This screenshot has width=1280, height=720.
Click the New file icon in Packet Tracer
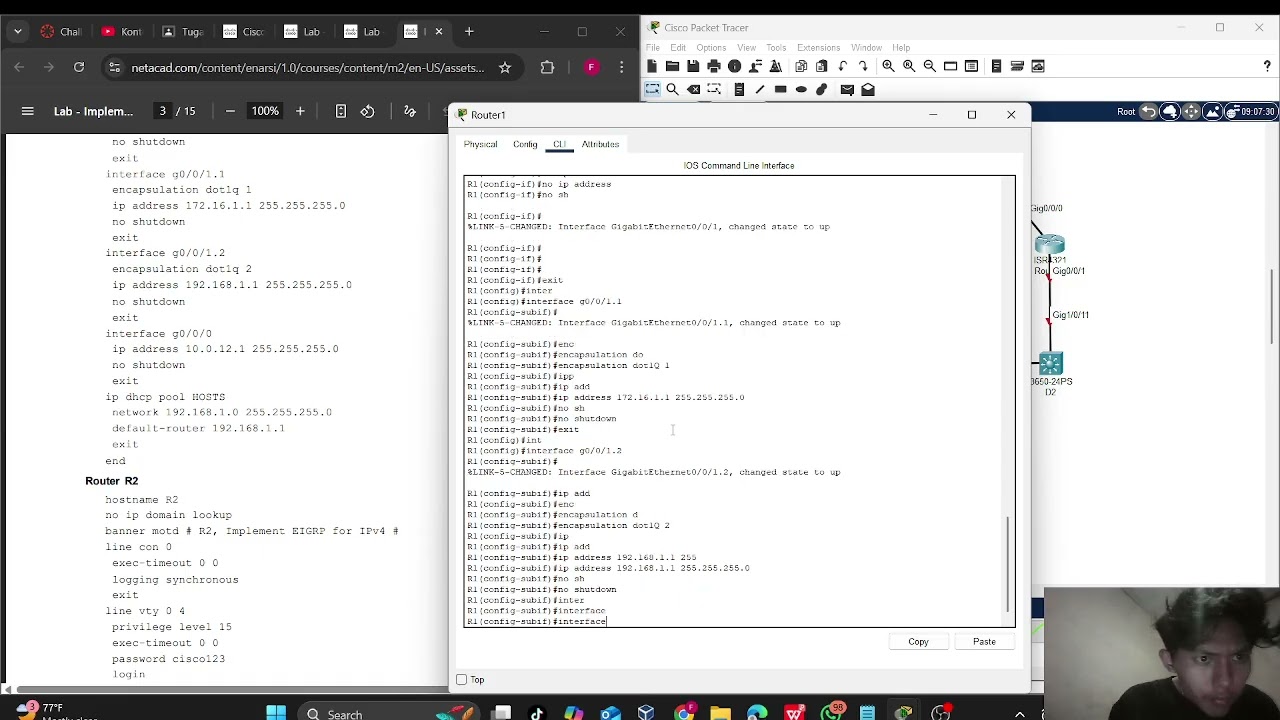[652, 66]
